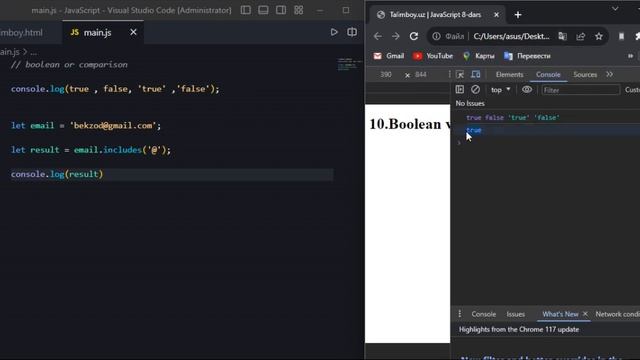
Task: Switch to the Issues drawer tab
Action: (516, 314)
